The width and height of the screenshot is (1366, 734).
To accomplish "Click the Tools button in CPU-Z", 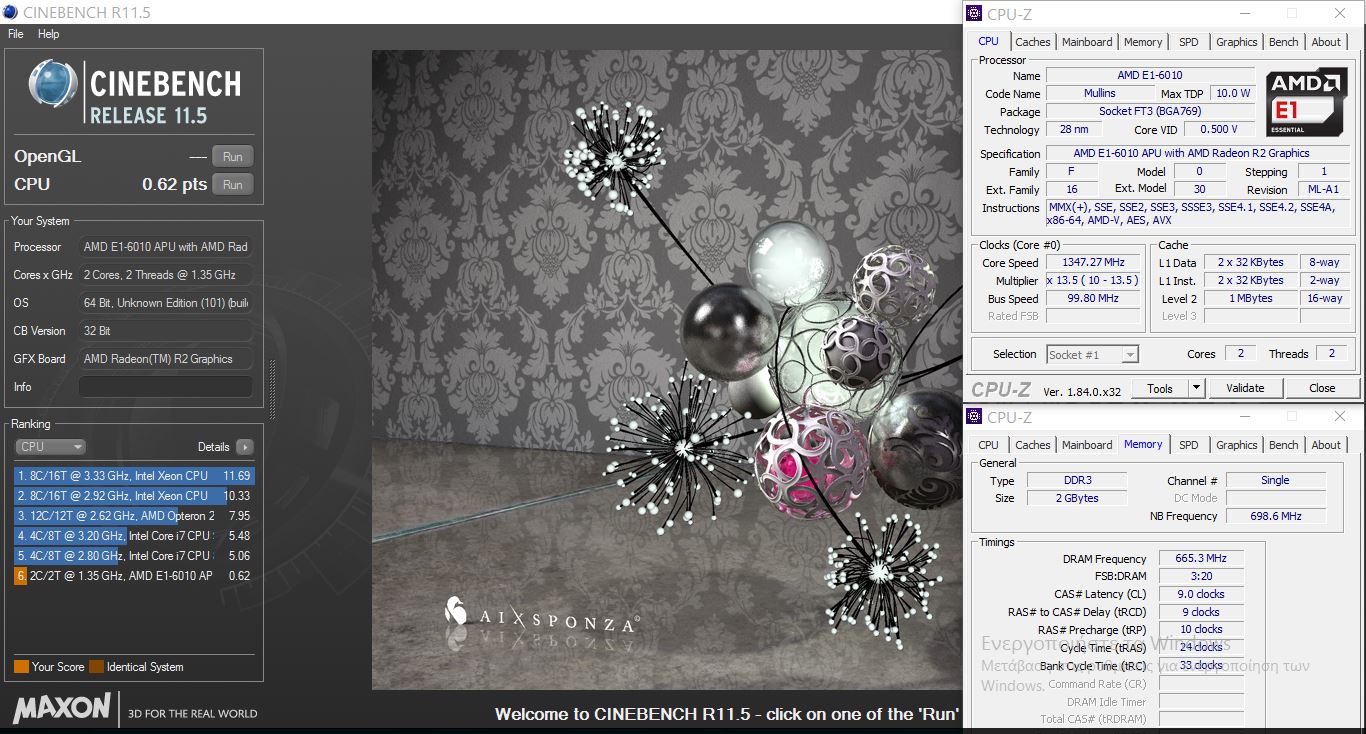I will [x=1160, y=388].
